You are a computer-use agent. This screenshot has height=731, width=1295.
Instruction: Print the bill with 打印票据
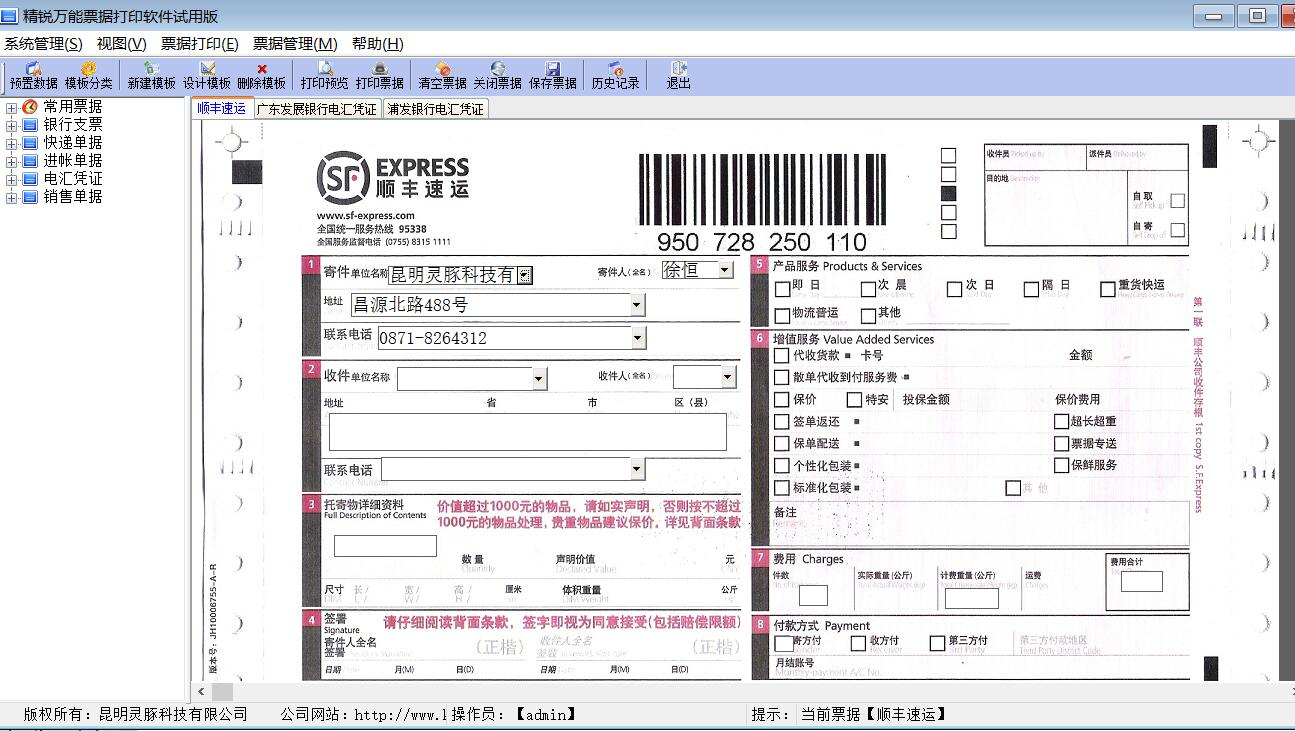click(x=380, y=76)
